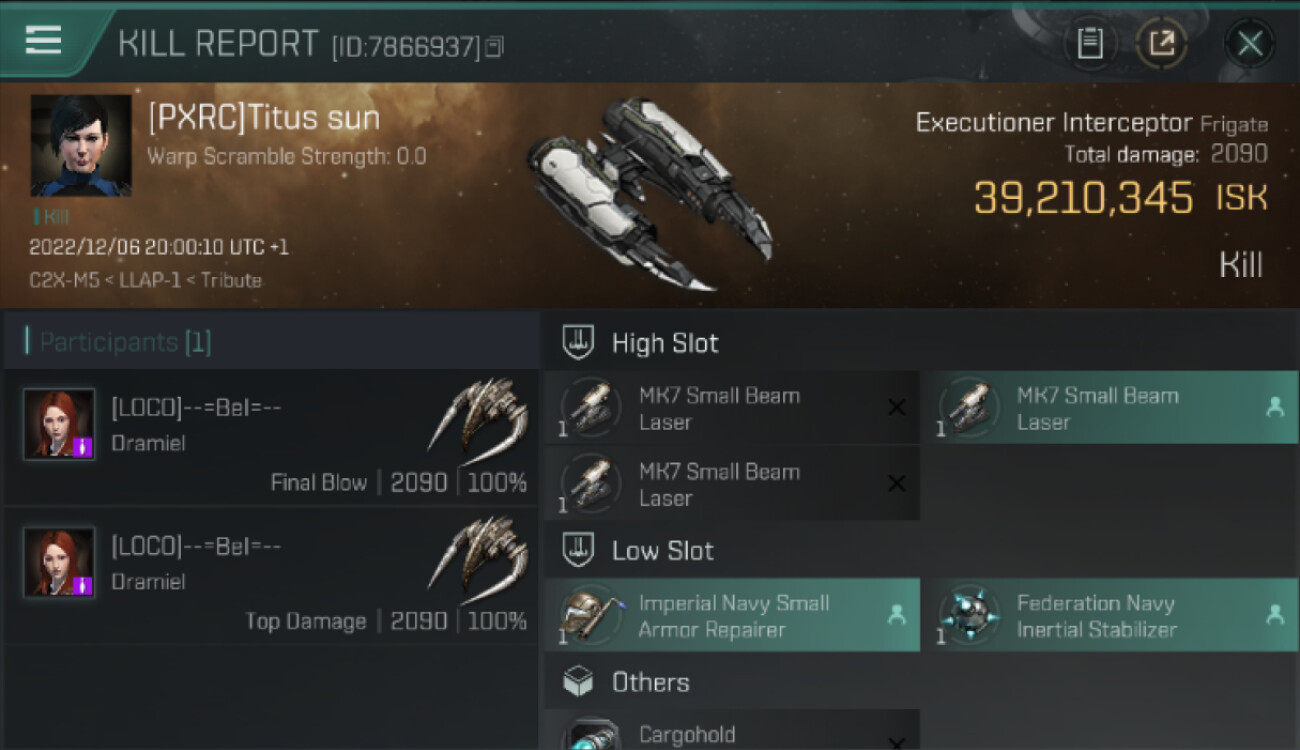Expand the Others section
Viewport: 1300px width, 750px height.
pos(650,683)
